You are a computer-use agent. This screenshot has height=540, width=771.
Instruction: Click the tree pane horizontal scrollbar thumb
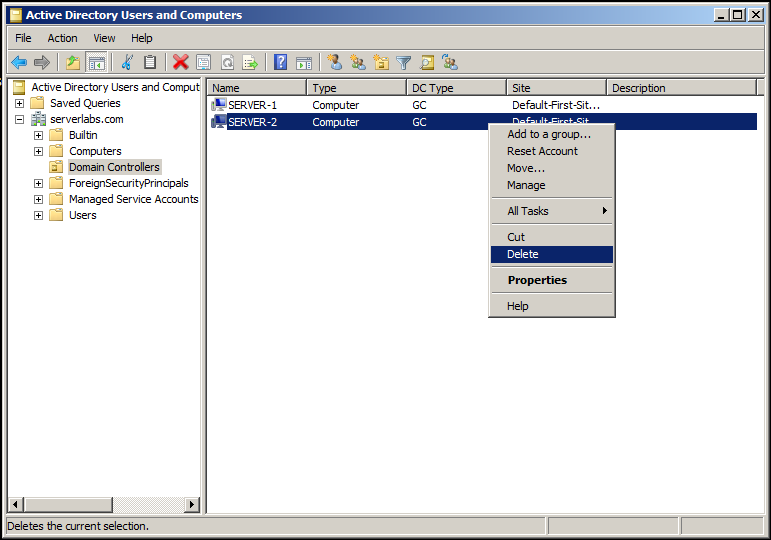pos(68,504)
